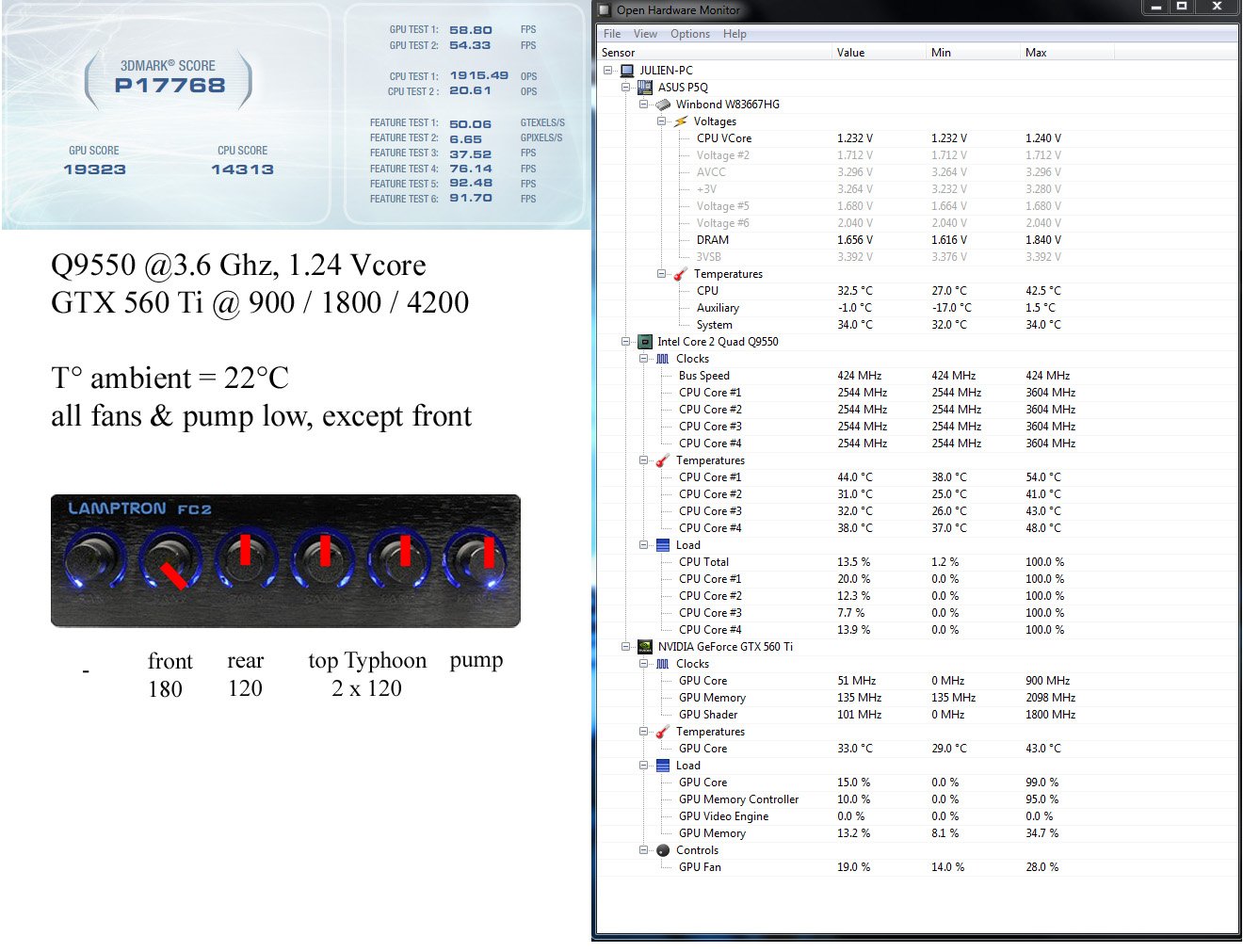Image resolution: width=1243 pixels, height=952 pixels.
Task: Click the Value column header
Action: pos(880,53)
